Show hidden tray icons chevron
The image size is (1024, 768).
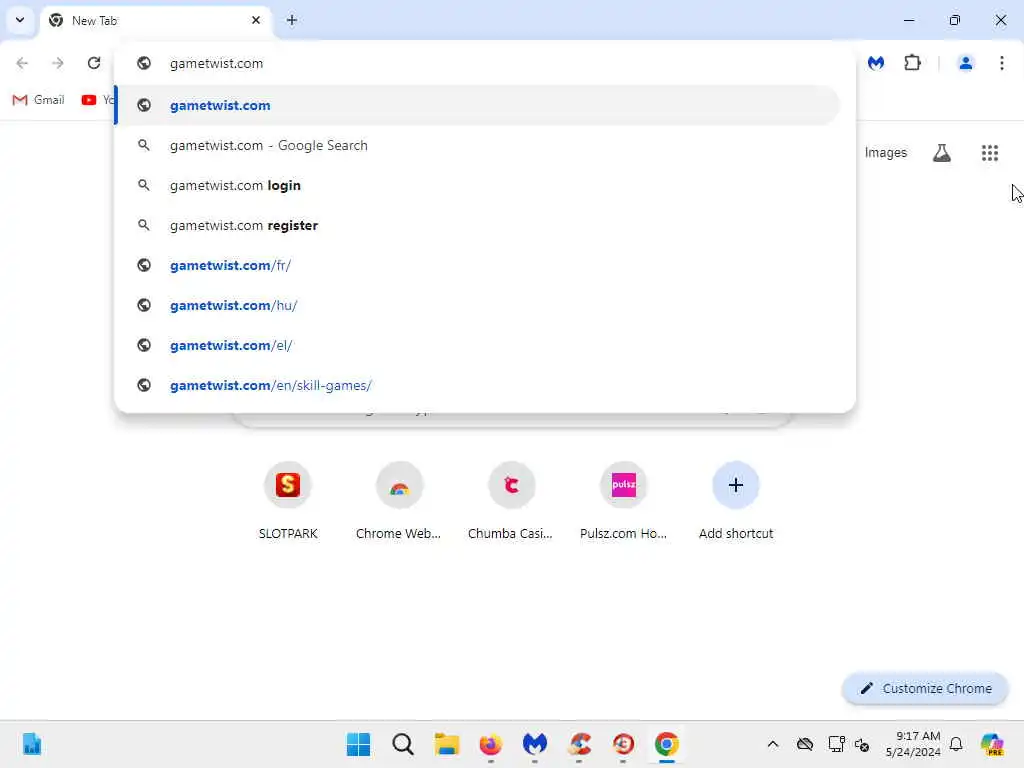[x=773, y=744]
